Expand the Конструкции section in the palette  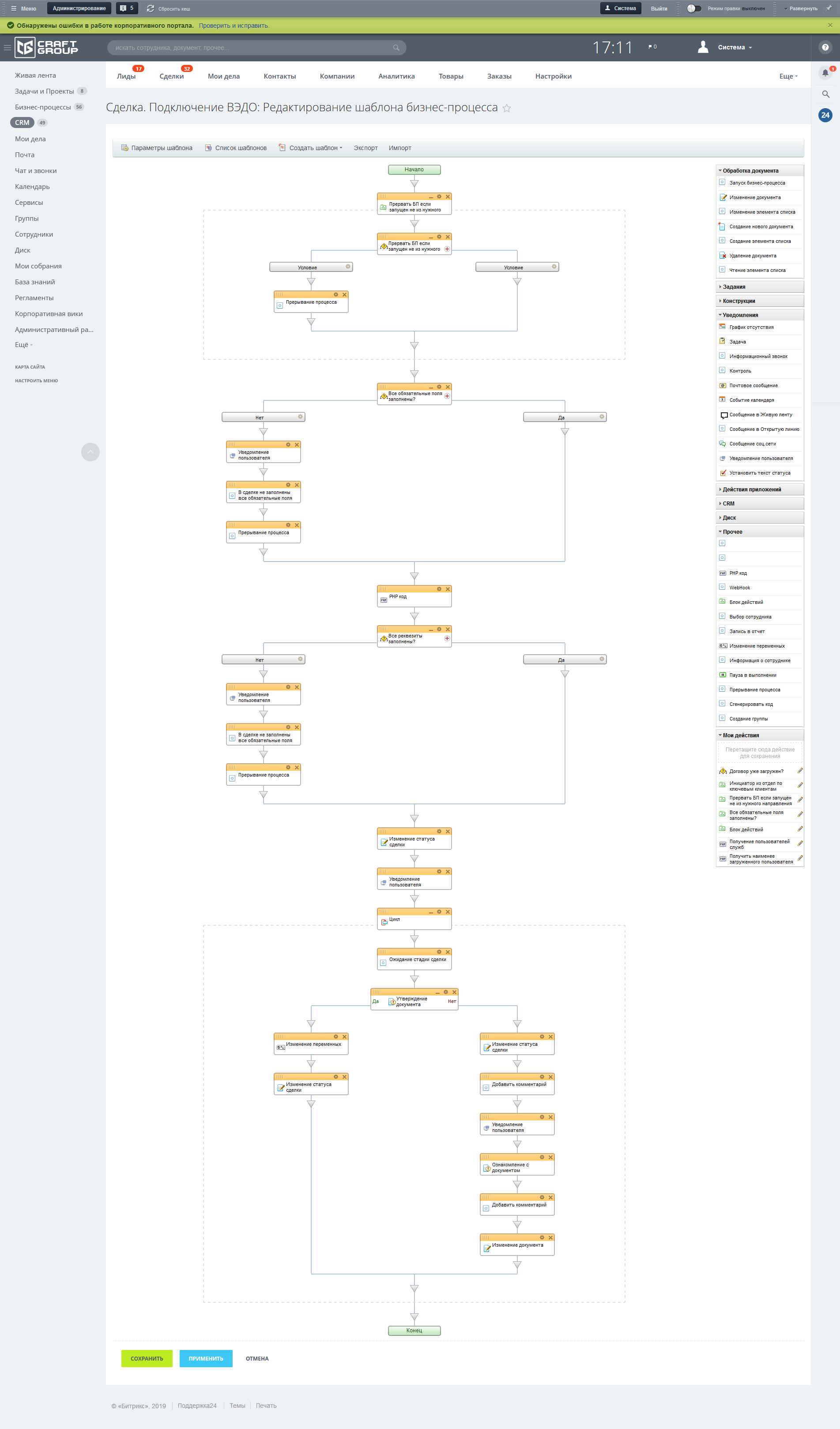pos(738,301)
